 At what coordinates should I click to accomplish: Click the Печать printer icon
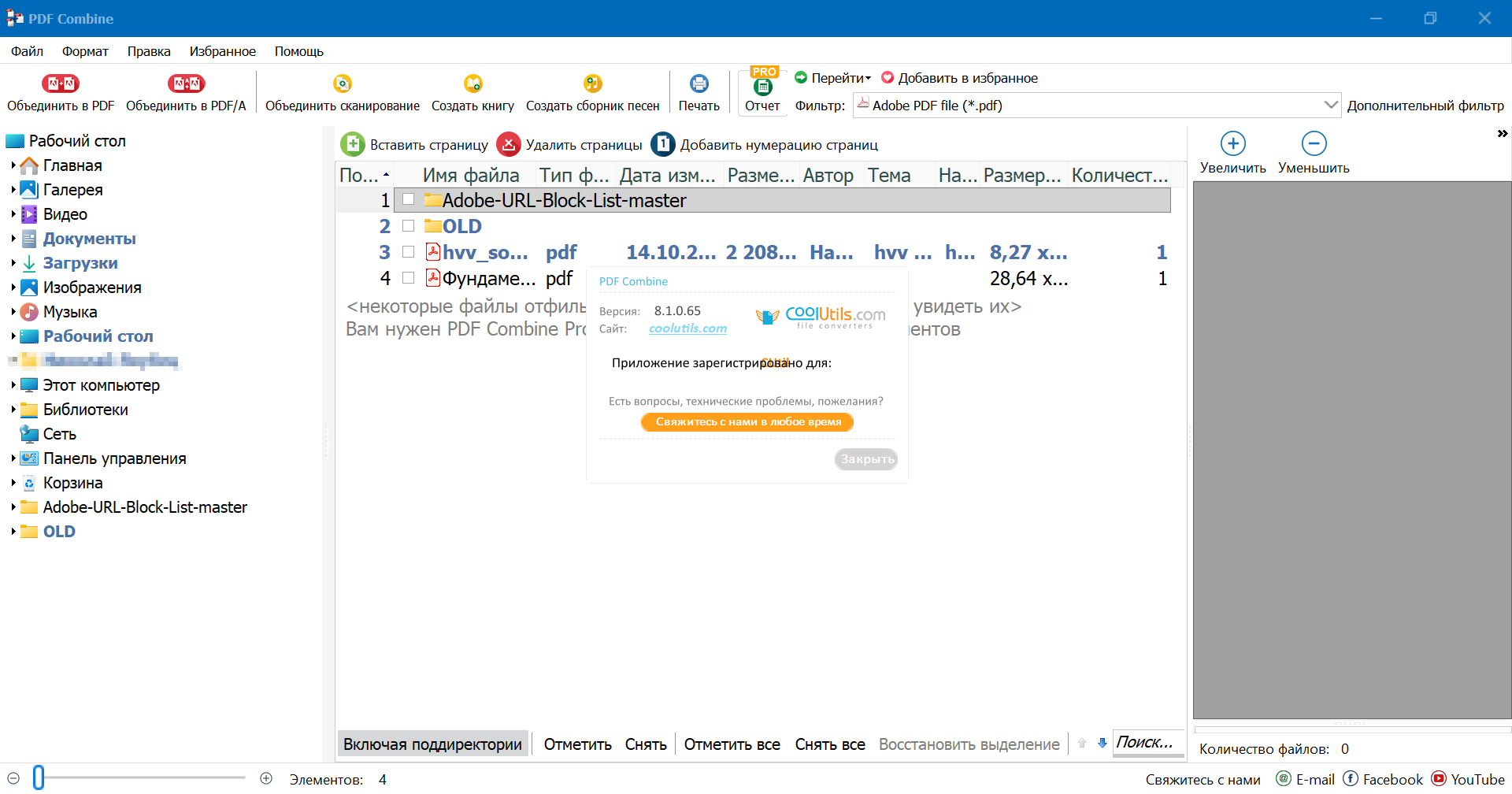tap(699, 83)
